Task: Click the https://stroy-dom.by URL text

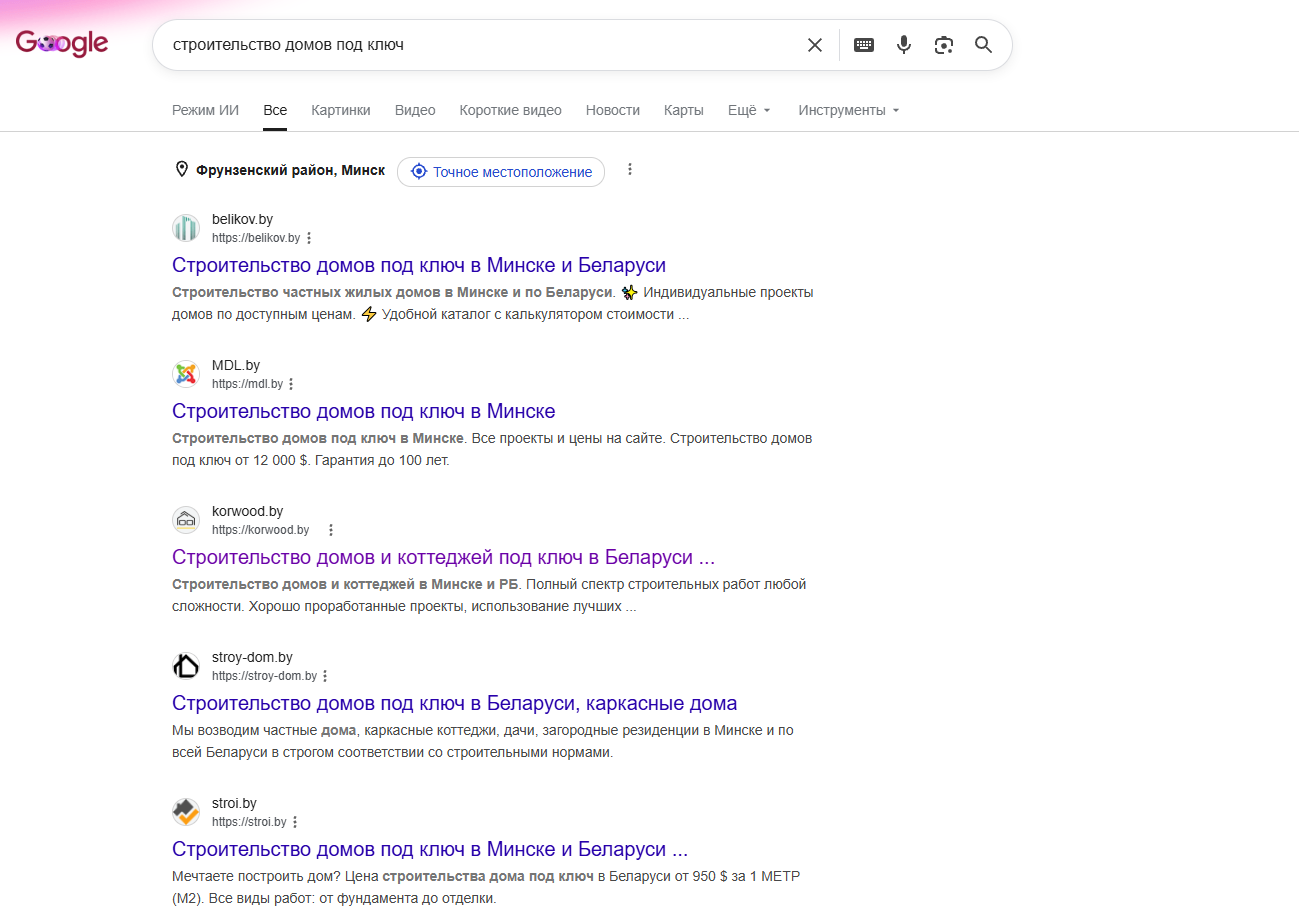Action: (x=264, y=676)
